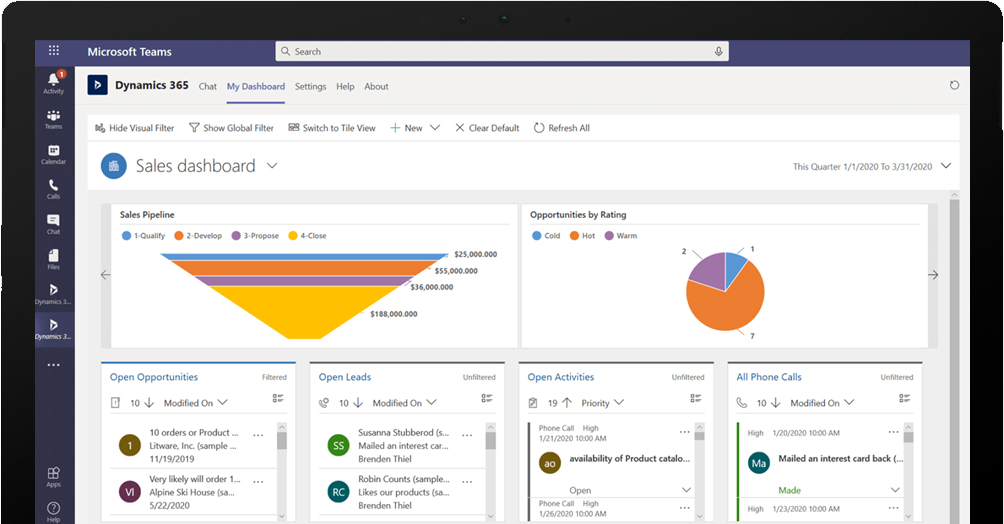
Task: Open more options for Susanna Stubberod lead
Action: [467, 435]
